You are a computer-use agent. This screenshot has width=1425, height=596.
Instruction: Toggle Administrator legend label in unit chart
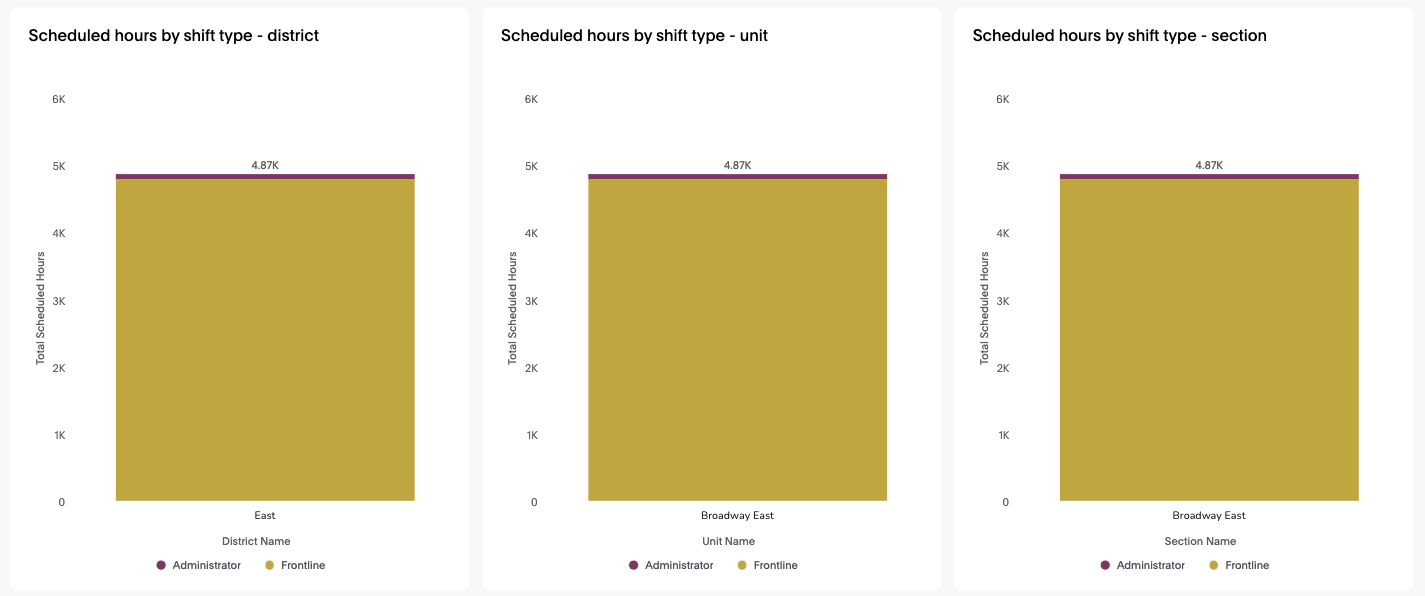[679, 566]
